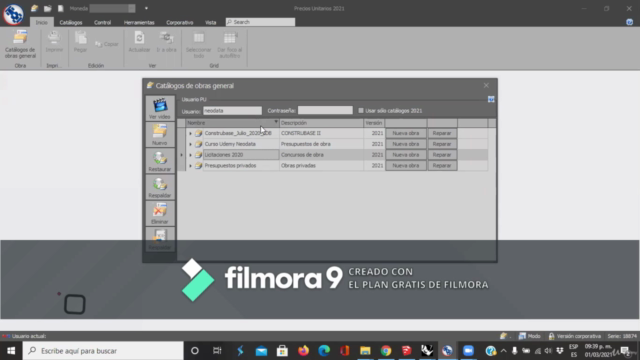Screen dimensions: 640x360
Task: Click quick access new document icon
Action: point(60,8)
